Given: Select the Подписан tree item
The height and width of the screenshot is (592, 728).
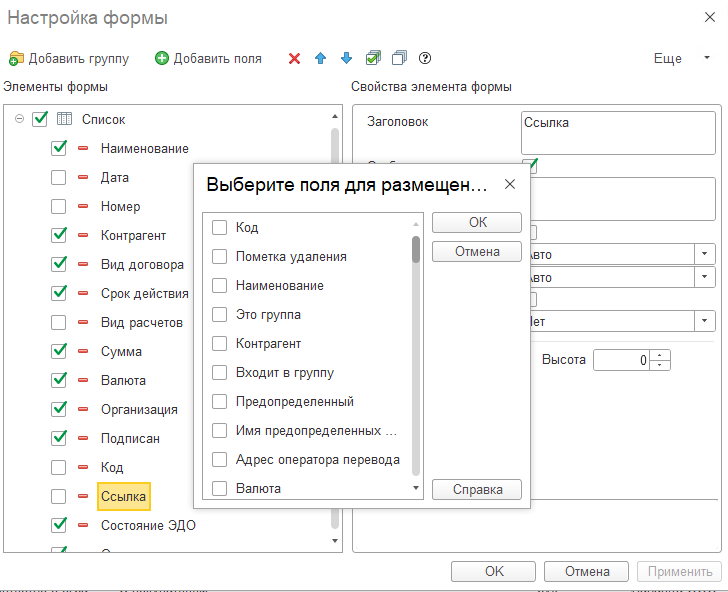Looking at the screenshot, I should pyautogui.click(x=130, y=438).
